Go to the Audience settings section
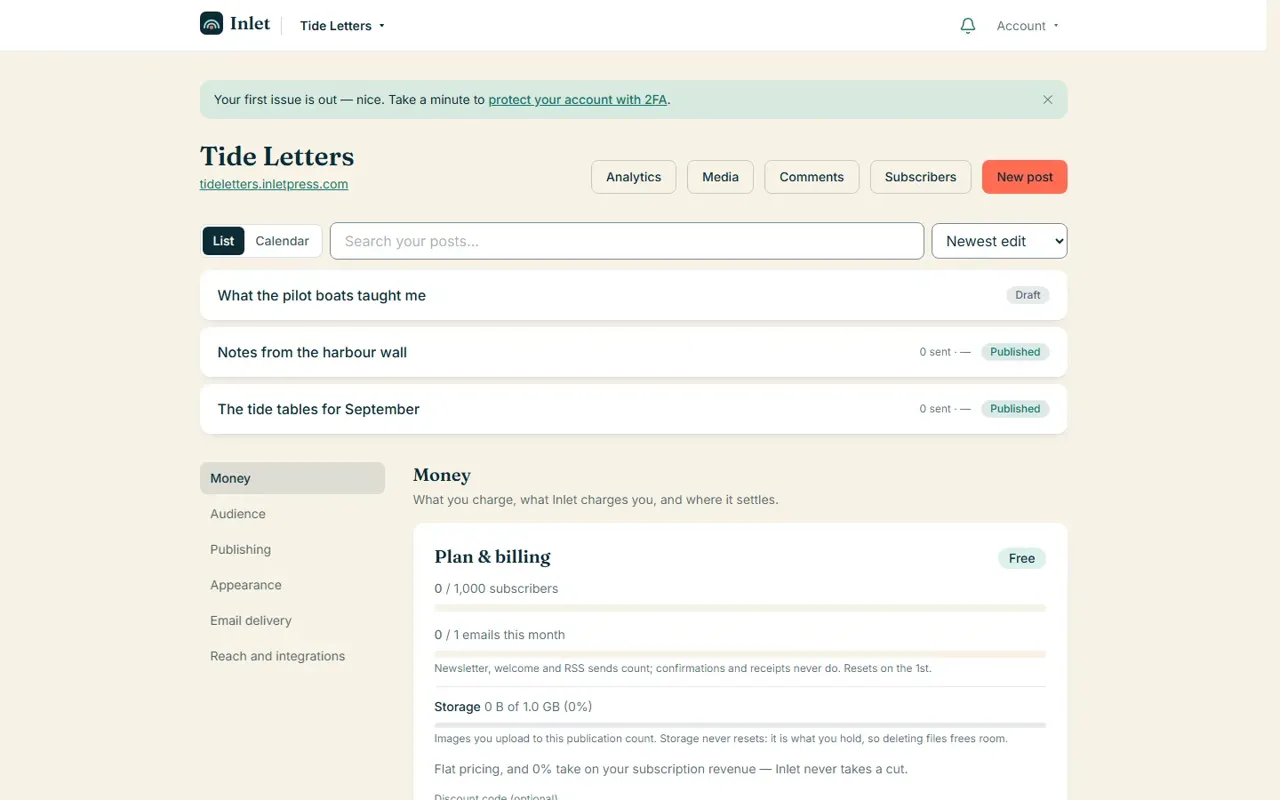Screen dimensions: 1280x800 (292, 514)
